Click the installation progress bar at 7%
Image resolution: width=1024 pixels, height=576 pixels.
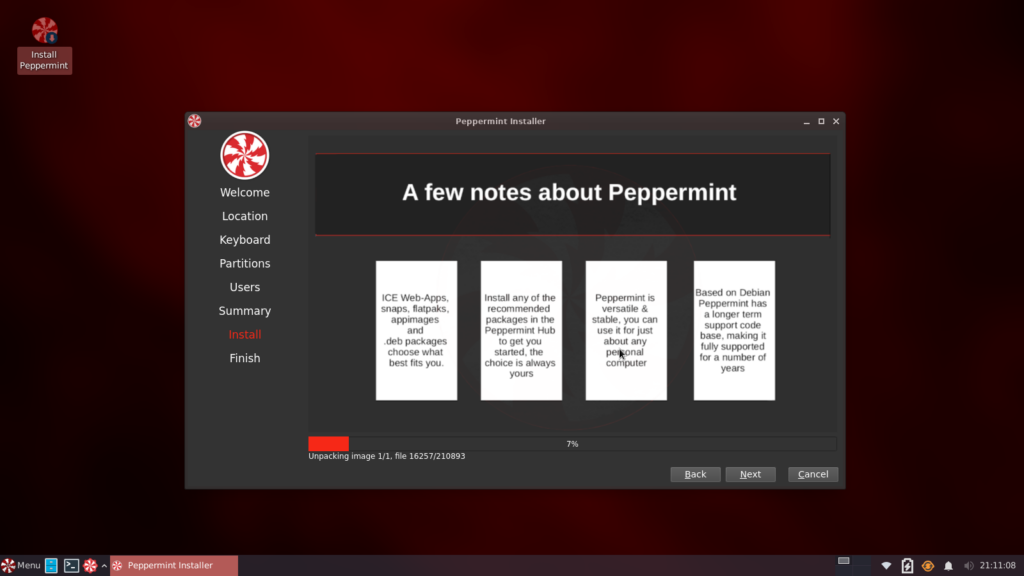pos(572,443)
